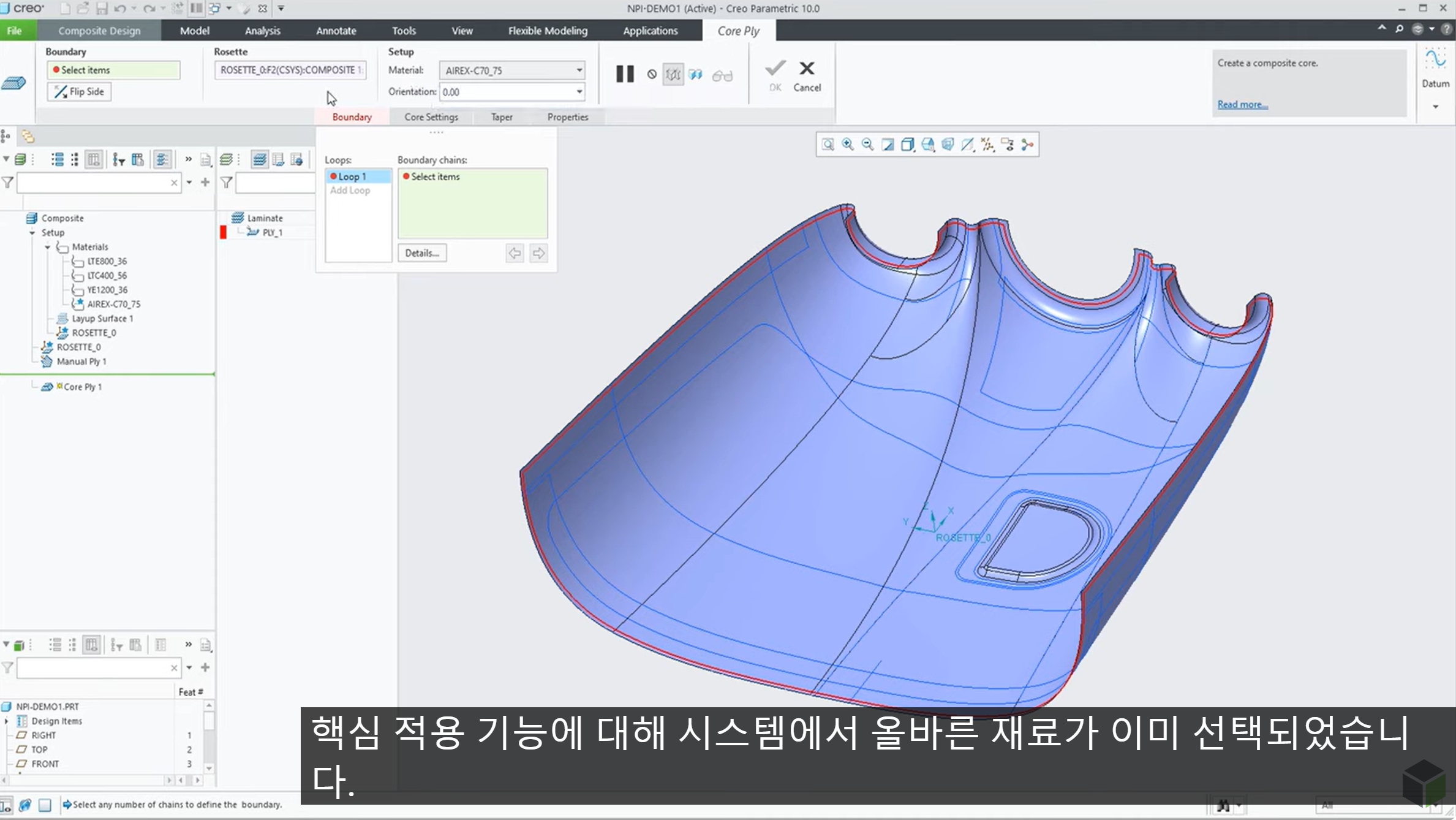Open the Flexible Modeling tab
1456x820 pixels.
[548, 31]
